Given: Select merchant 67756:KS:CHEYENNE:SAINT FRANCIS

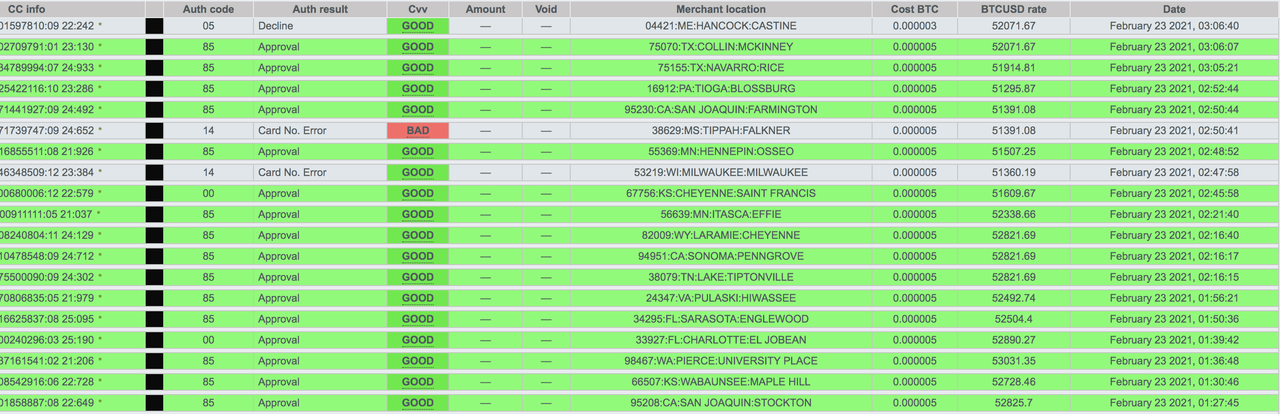Looking at the screenshot, I should 720,194.
